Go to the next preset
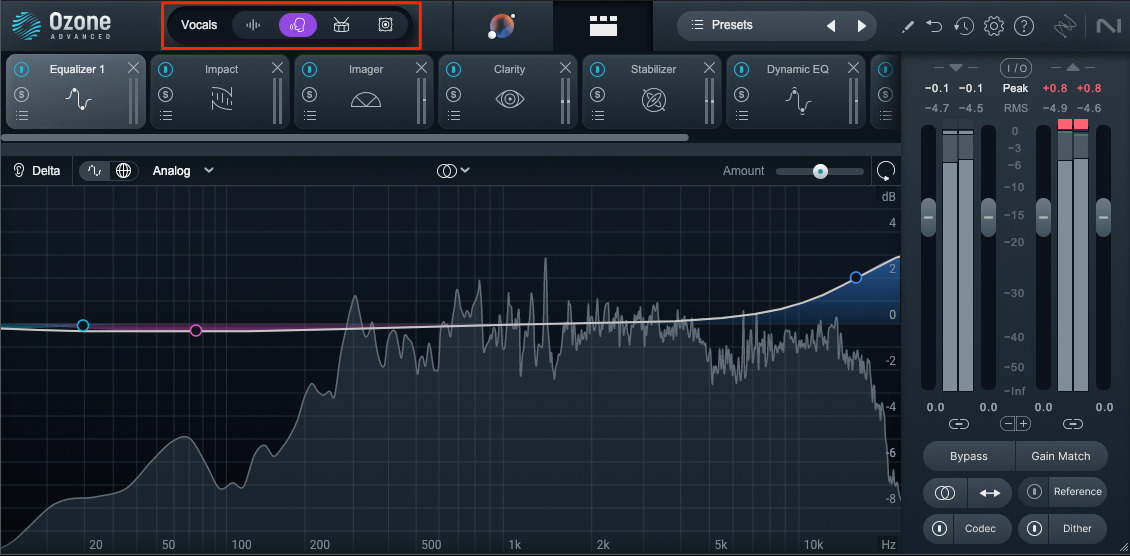Screen dimensions: 1130x556 coord(862,26)
